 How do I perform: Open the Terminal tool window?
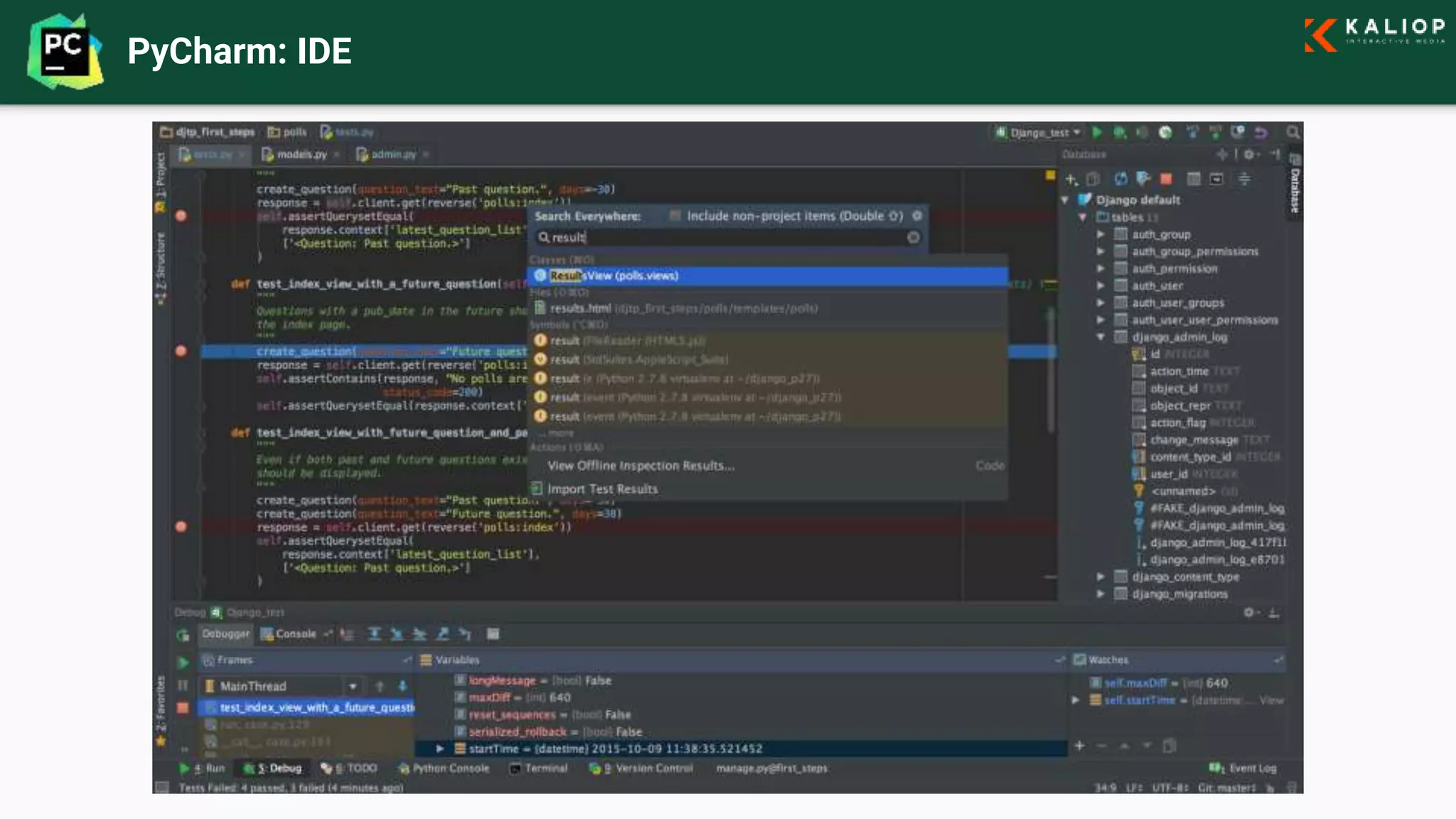tap(540, 769)
